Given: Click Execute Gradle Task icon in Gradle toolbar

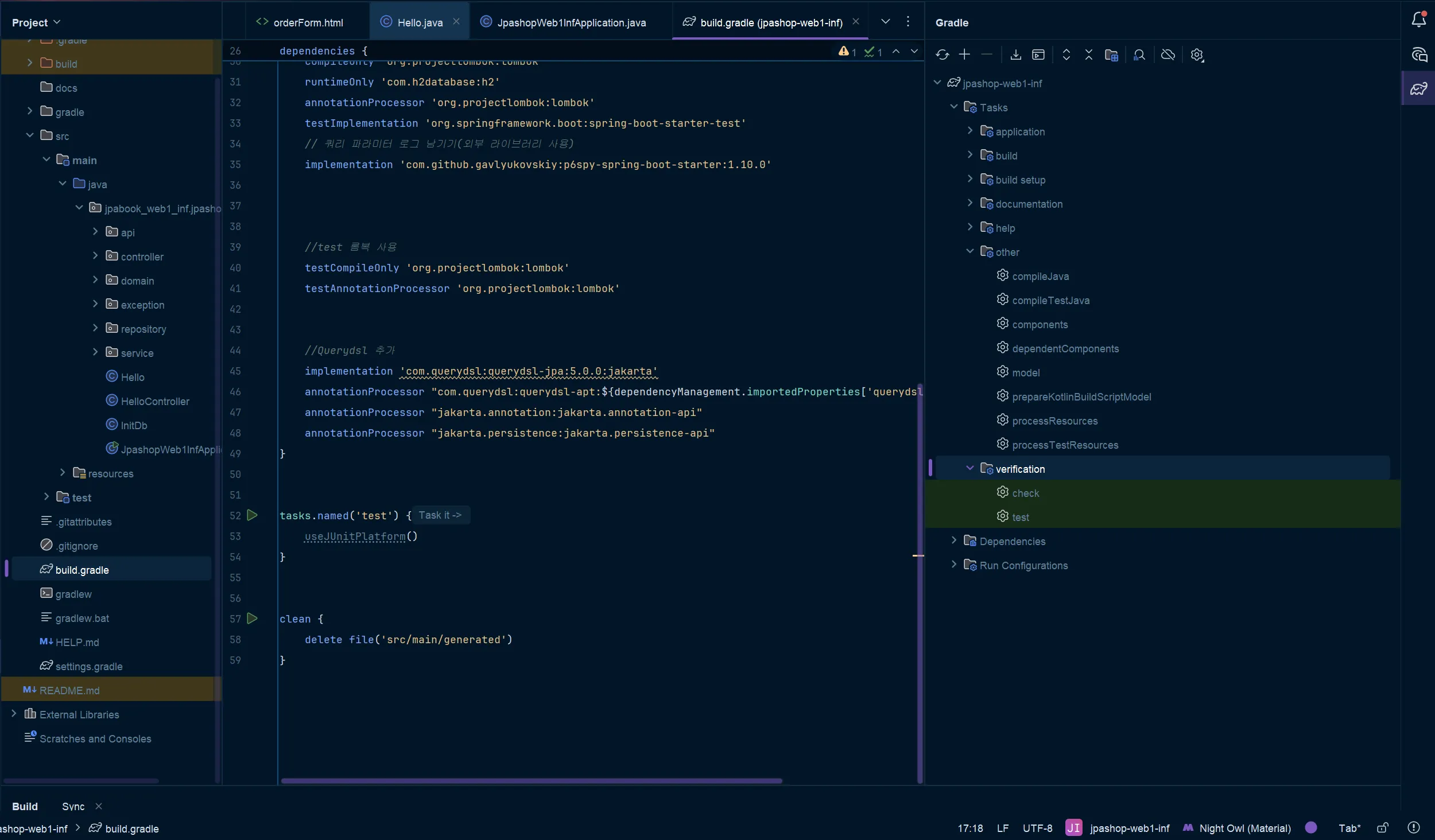Looking at the screenshot, I should point(1038,55).
